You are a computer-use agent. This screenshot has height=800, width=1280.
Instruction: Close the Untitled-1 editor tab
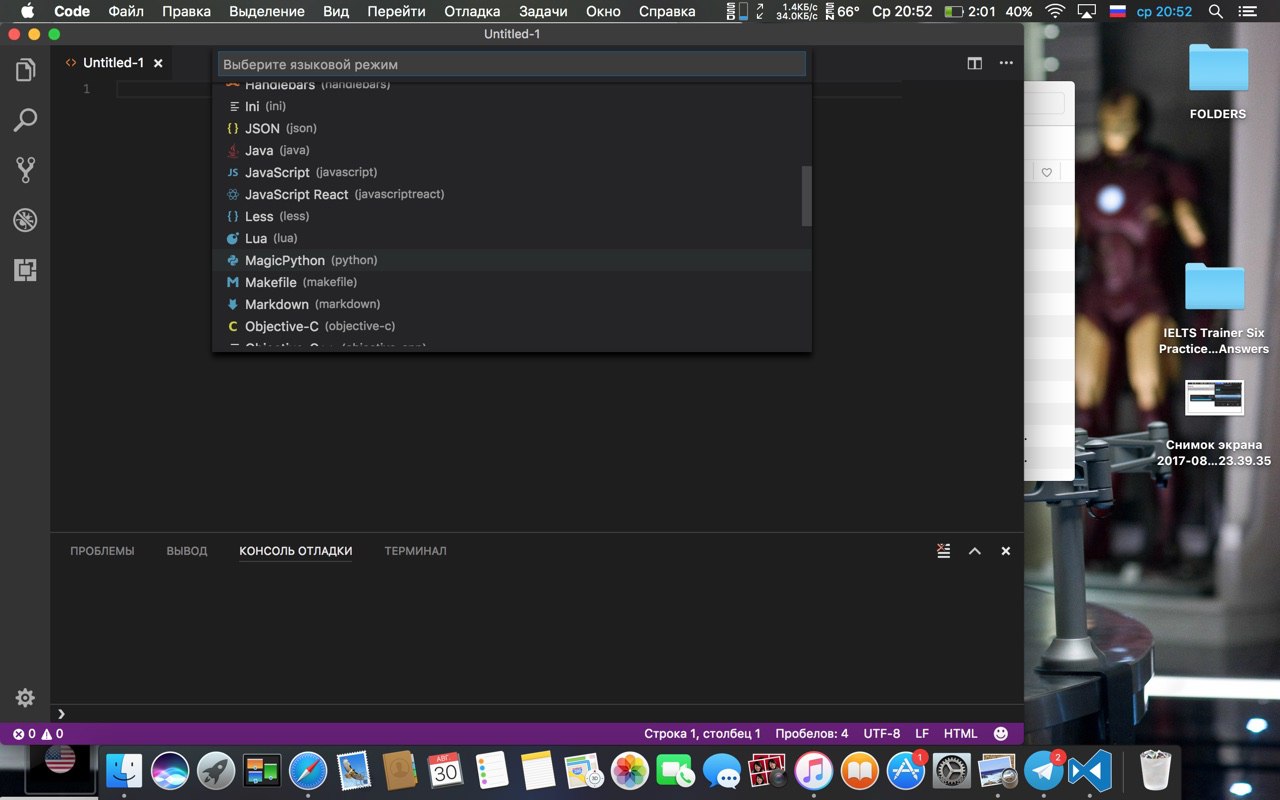[158, 63]
